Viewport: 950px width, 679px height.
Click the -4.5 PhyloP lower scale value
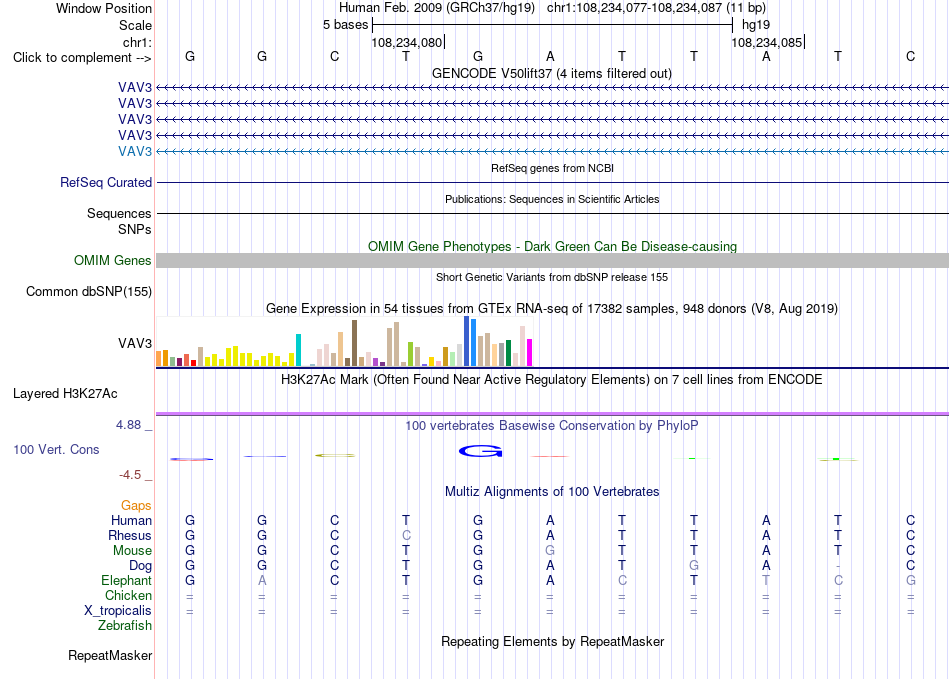pos(130,475)
